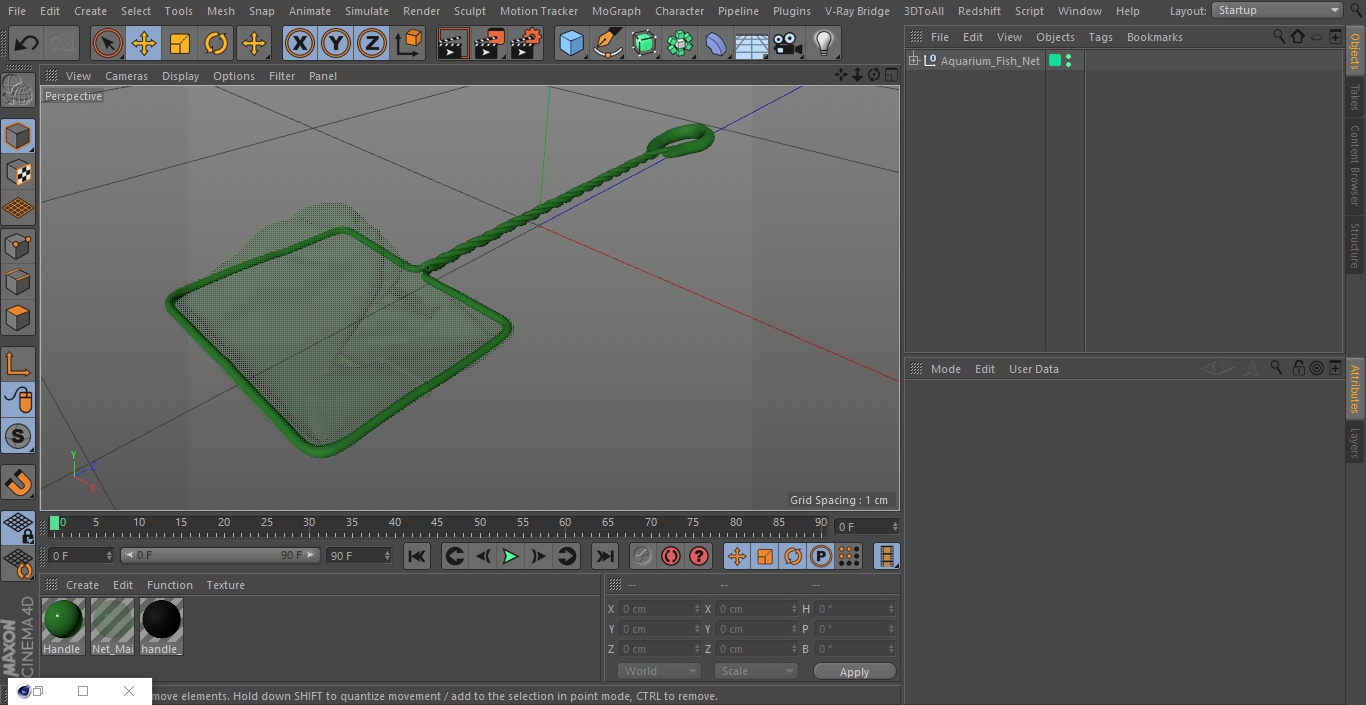Toggle Y axis lock
The height and width of the screenshot is (705, 1366).
pos(335,43)
